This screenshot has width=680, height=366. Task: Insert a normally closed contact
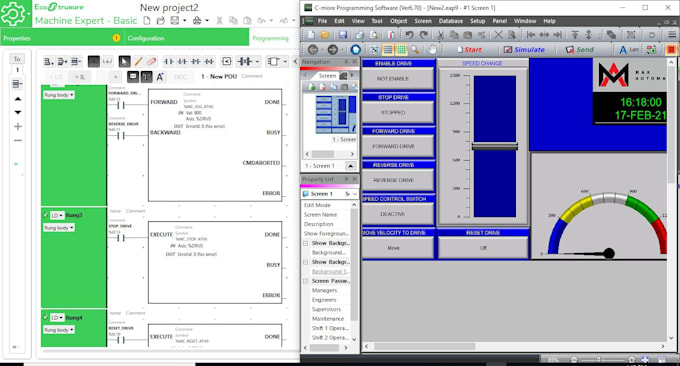pos(182,62)
